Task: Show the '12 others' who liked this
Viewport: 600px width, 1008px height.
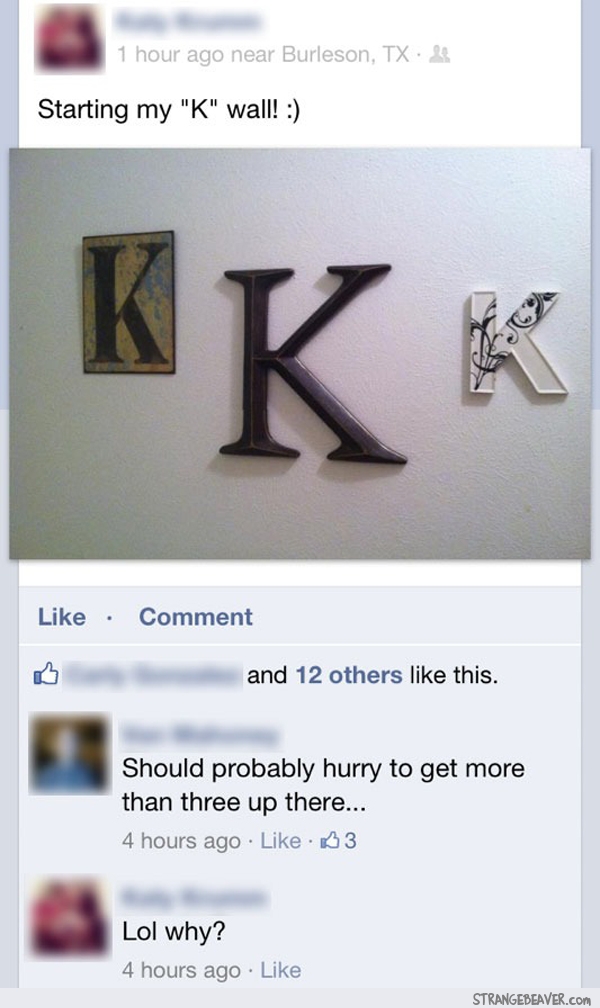Action: click(349, 675)
